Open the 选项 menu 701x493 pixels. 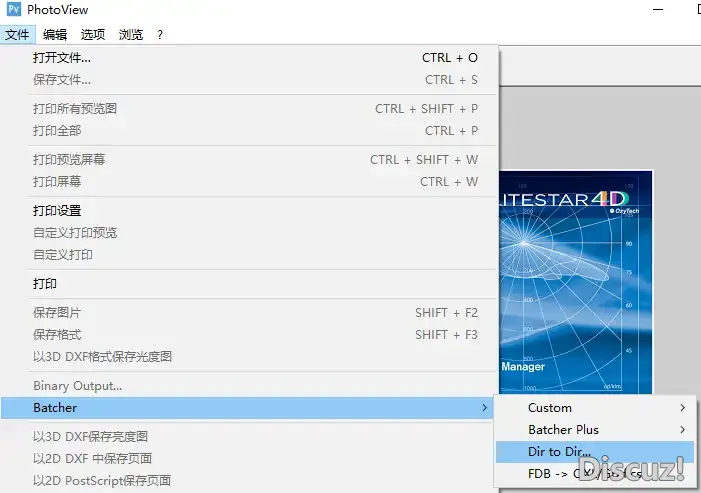click(x=93, y=34)
